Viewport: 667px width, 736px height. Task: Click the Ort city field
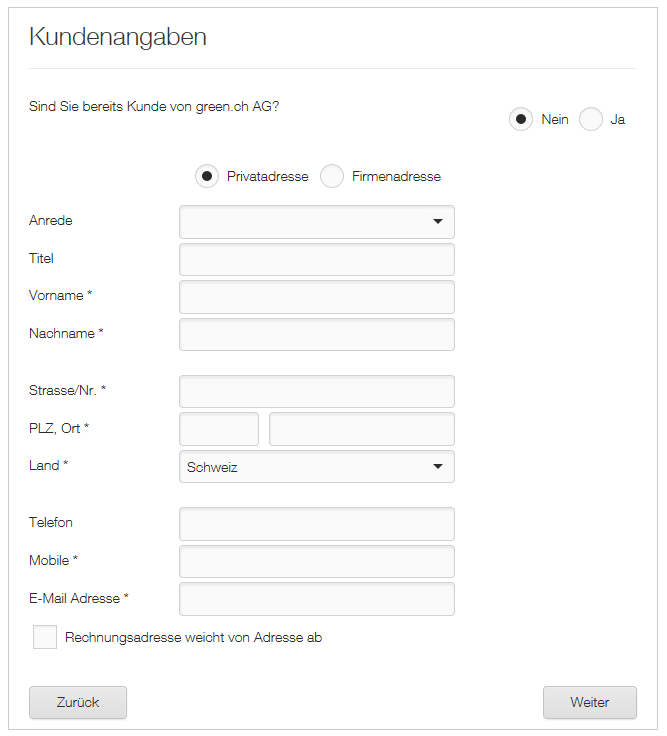tap(361, 429)
